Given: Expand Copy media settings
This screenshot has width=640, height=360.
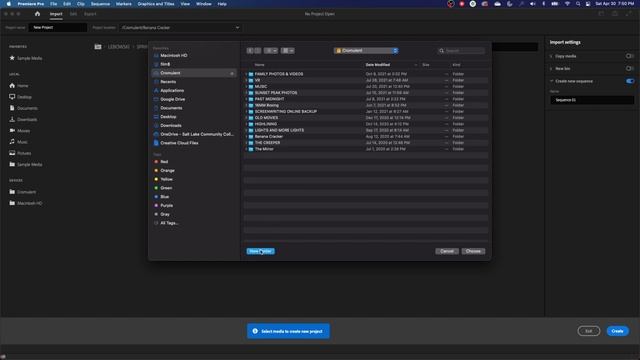Looking at the screenshot, I should 551,56.
